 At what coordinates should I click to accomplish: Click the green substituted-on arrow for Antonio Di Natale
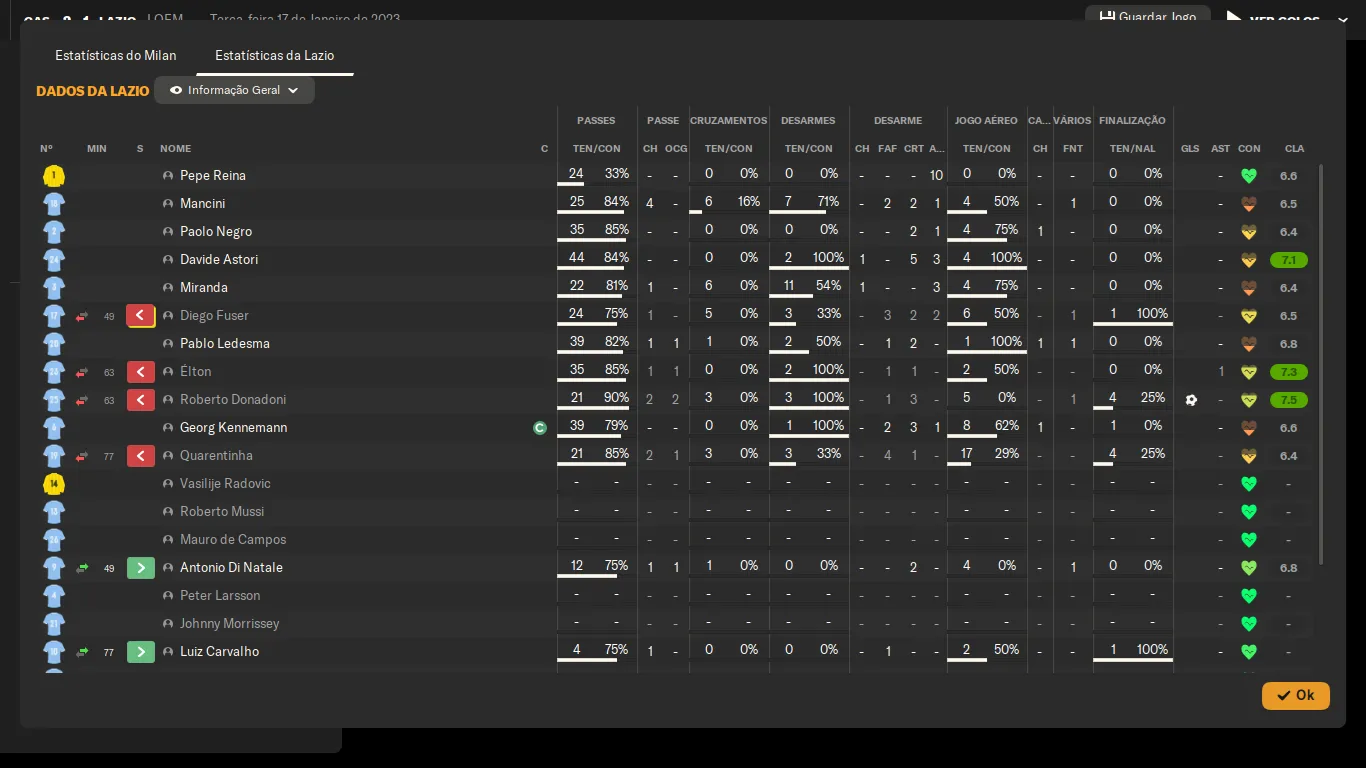140,568
